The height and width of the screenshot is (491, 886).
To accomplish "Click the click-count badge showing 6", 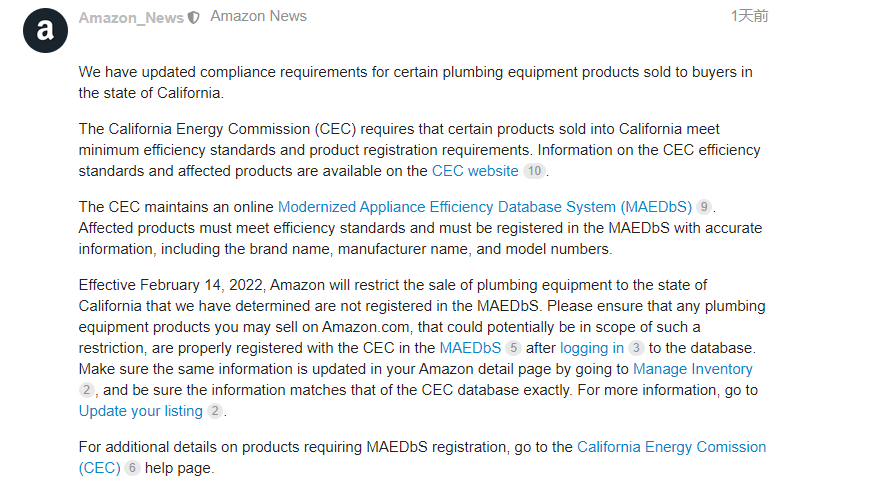I will click(x=132, y=468).
